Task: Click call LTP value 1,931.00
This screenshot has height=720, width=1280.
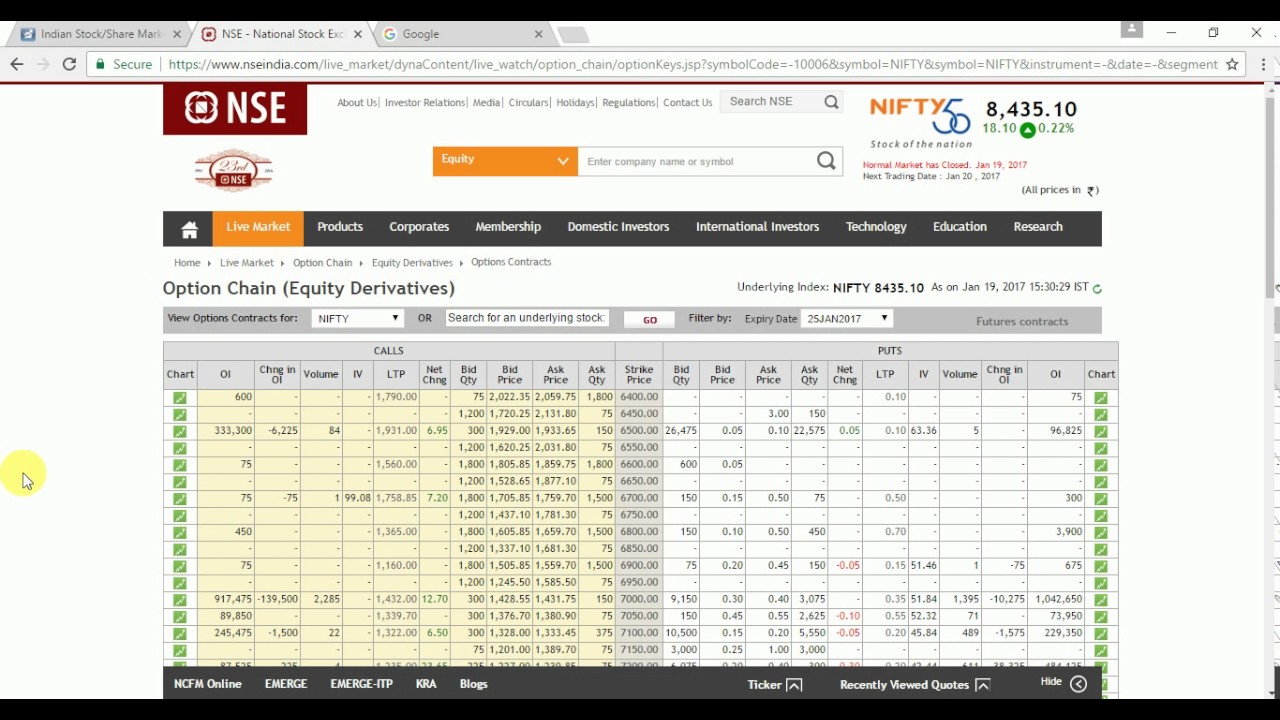Action: (x=396, y=431)
